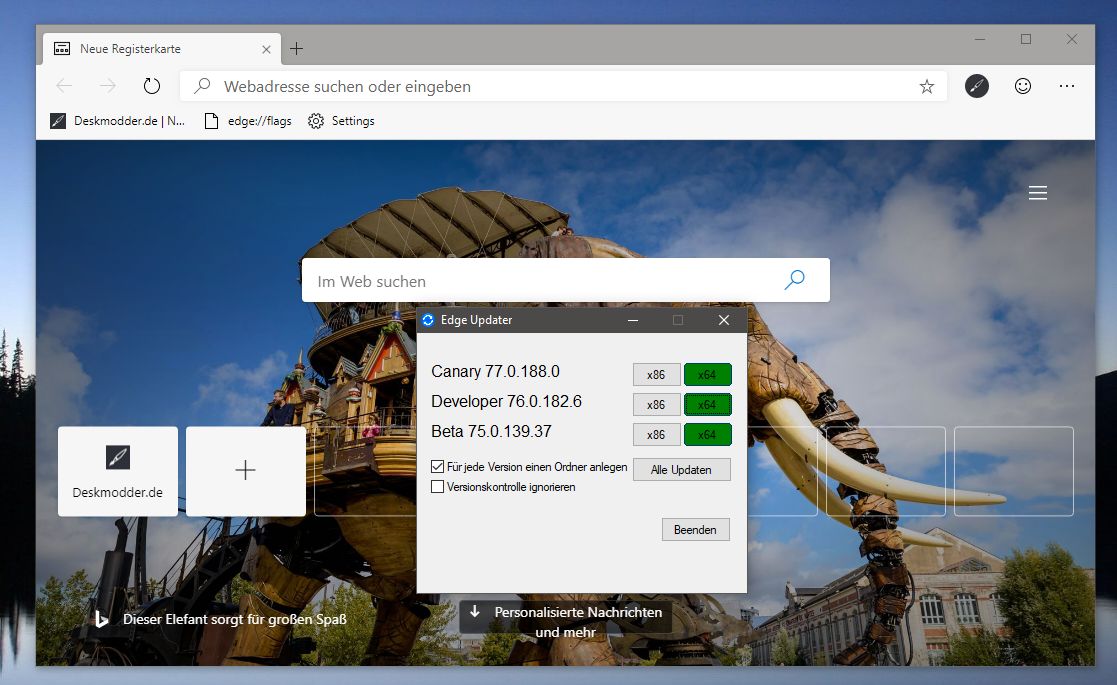Image resolution: width=1117 pixels, height=685 pixels.
Task: Open the Settings bookmark
Action: [x=341, y=121]
